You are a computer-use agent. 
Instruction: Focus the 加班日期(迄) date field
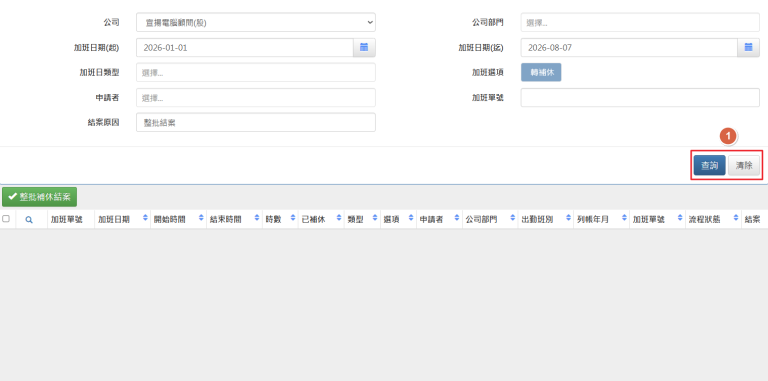click(629, 48)
